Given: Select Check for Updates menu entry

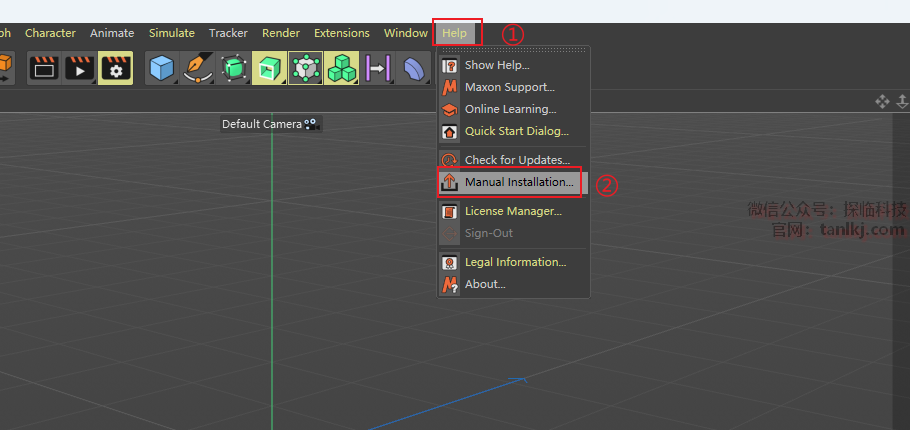Looking at the screenshot, I should pyautogui.click(x=516, y=160).
